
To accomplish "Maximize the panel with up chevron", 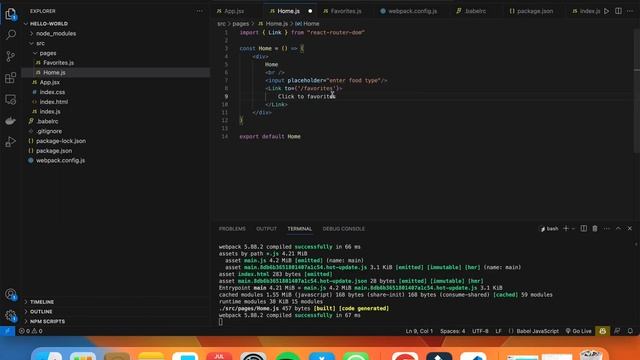I will tap(618, 229).
